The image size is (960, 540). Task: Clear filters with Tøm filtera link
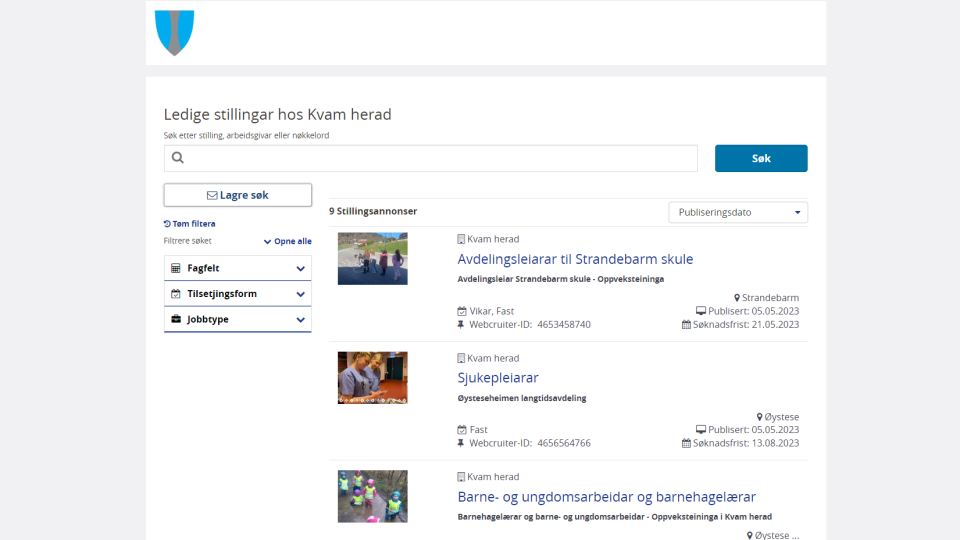click(190, 224)
